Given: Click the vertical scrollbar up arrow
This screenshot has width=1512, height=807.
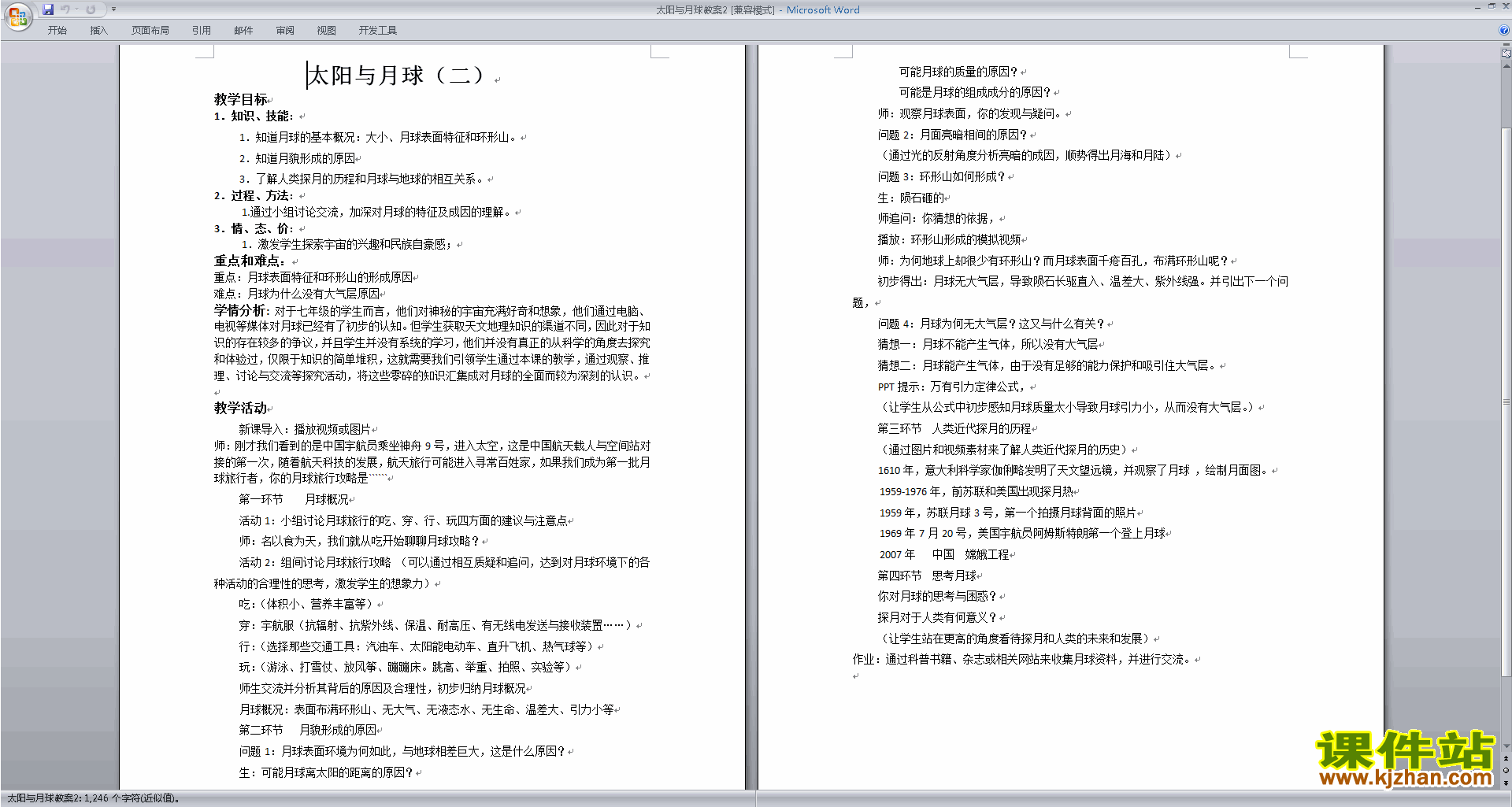Looking at the screenshot, I should [1506, 66].
